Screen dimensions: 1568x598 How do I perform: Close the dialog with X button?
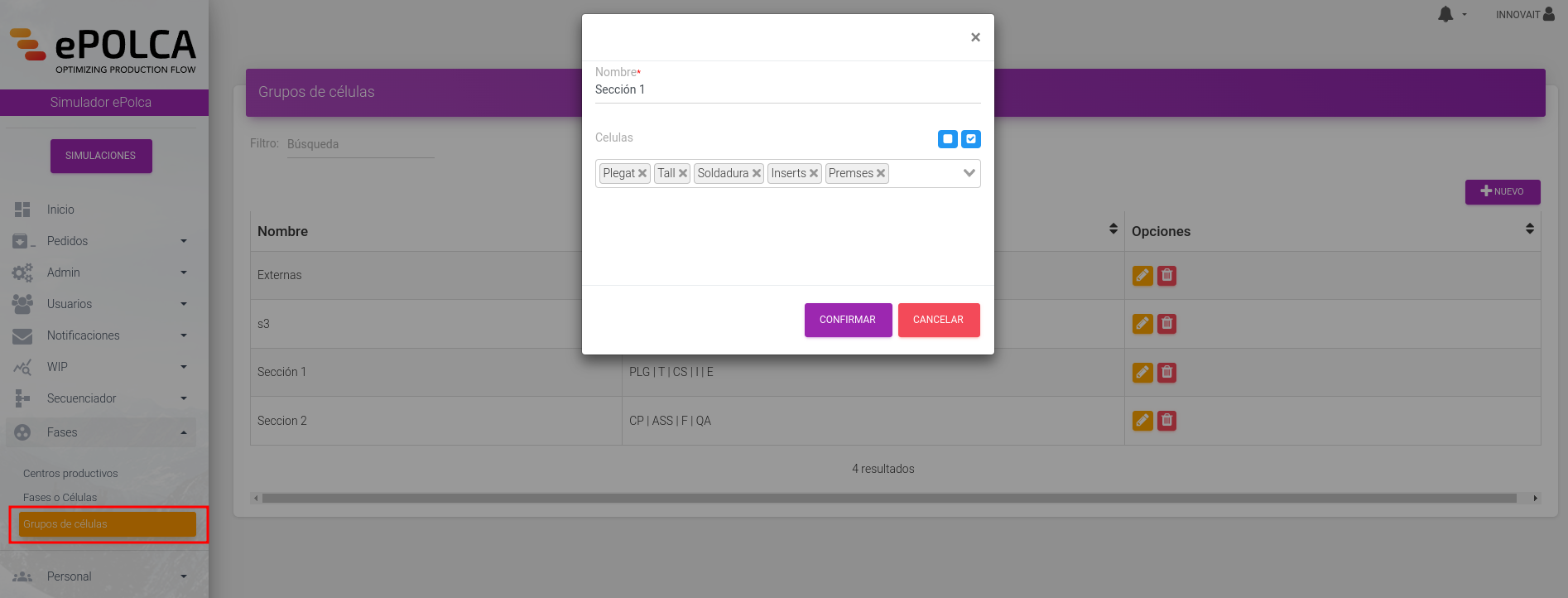pos(975,37)
